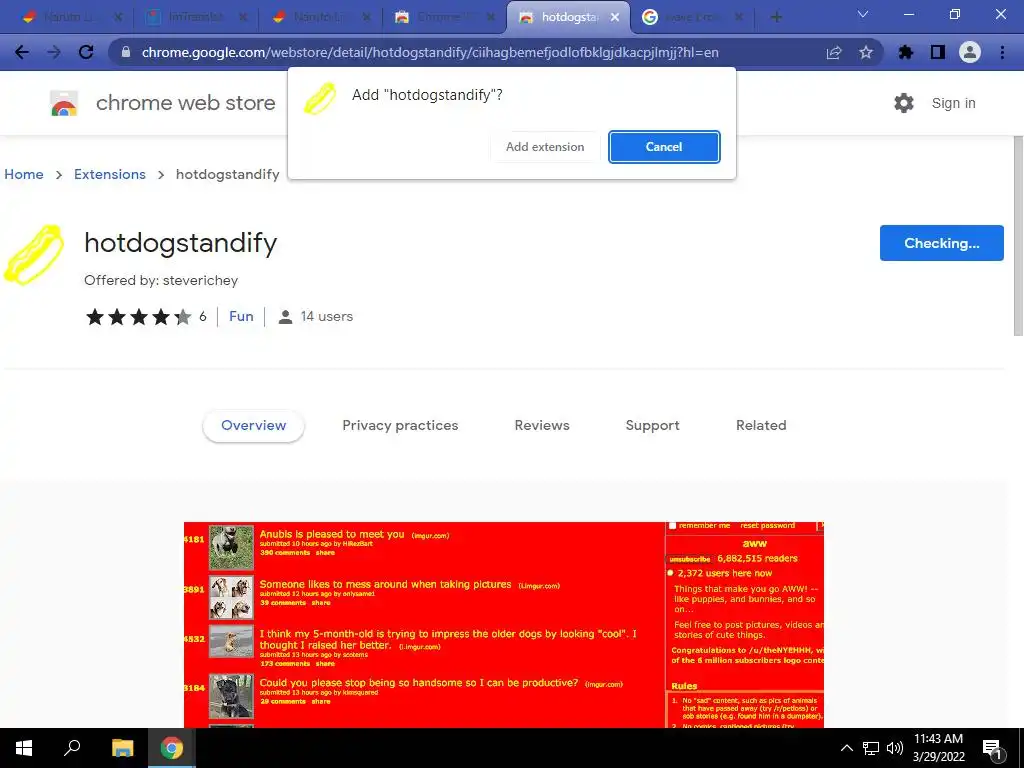This screenshot has height=768, width=1024.
Task: Close the ImTranslator tab
Action: (242, 18)
